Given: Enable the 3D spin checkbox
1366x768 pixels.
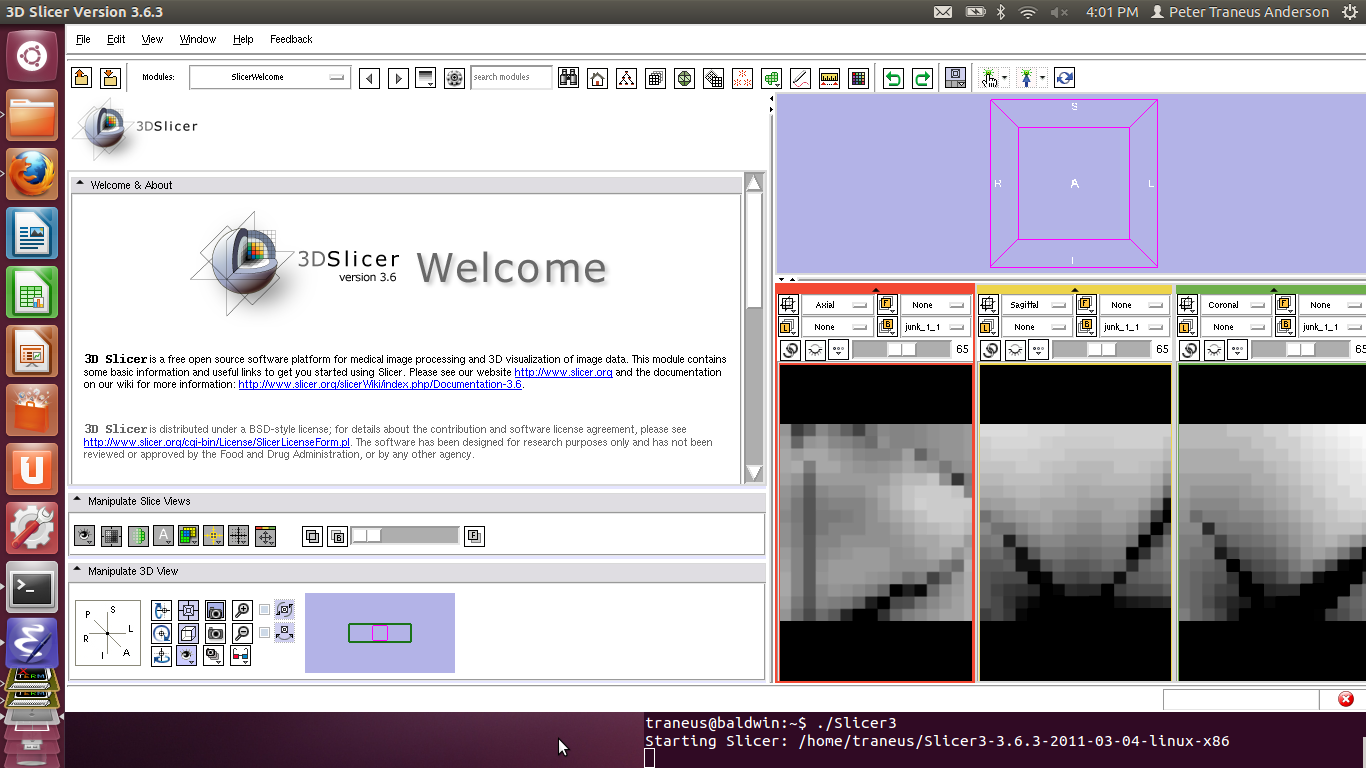Looking at the screenshot, I should (264, 609).
